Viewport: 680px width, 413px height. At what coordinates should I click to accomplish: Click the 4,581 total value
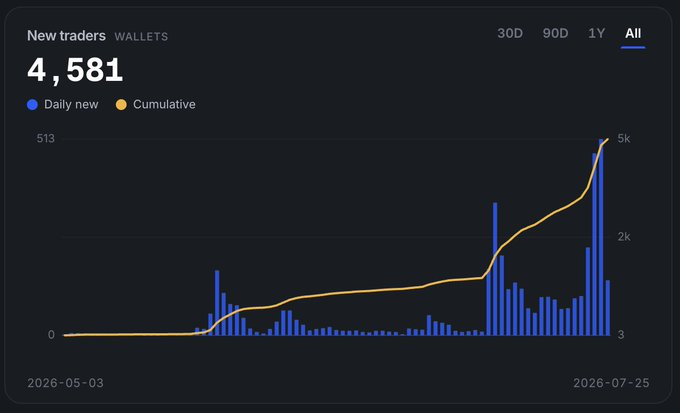click(75, 70)
